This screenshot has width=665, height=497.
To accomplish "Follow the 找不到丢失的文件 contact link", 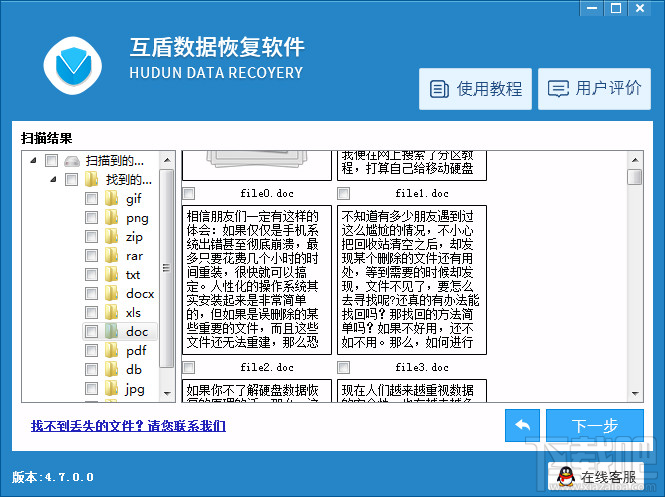I will point(128,425).
